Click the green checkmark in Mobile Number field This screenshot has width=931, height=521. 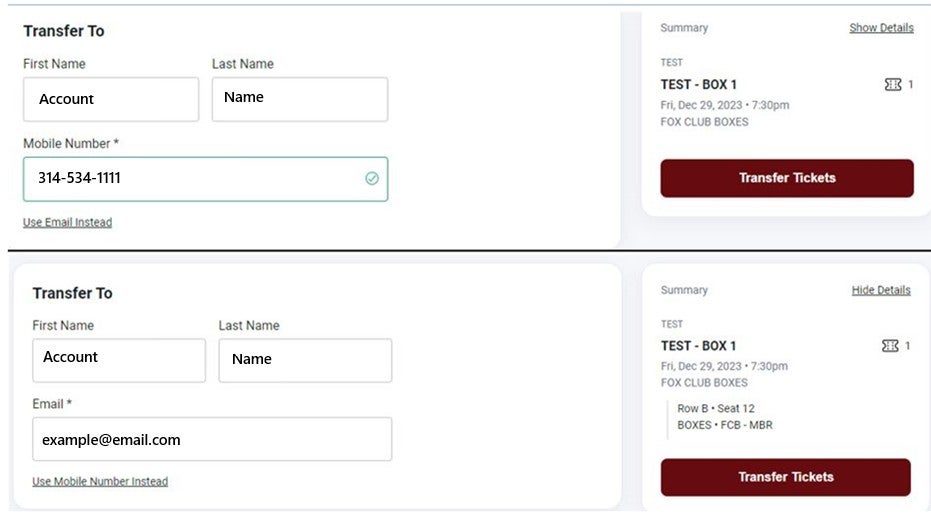coord(372,178)
